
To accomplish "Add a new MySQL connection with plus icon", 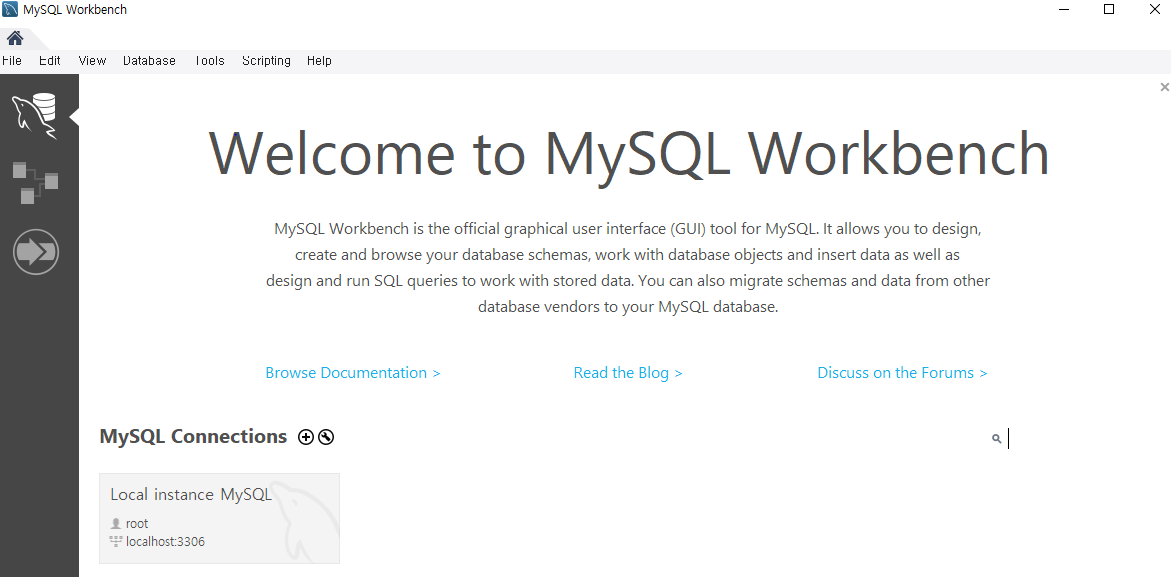I will point(305,437).
